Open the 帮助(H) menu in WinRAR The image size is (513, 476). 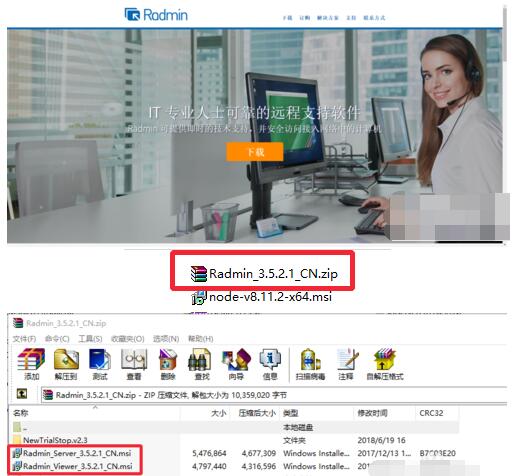point(200,339)
